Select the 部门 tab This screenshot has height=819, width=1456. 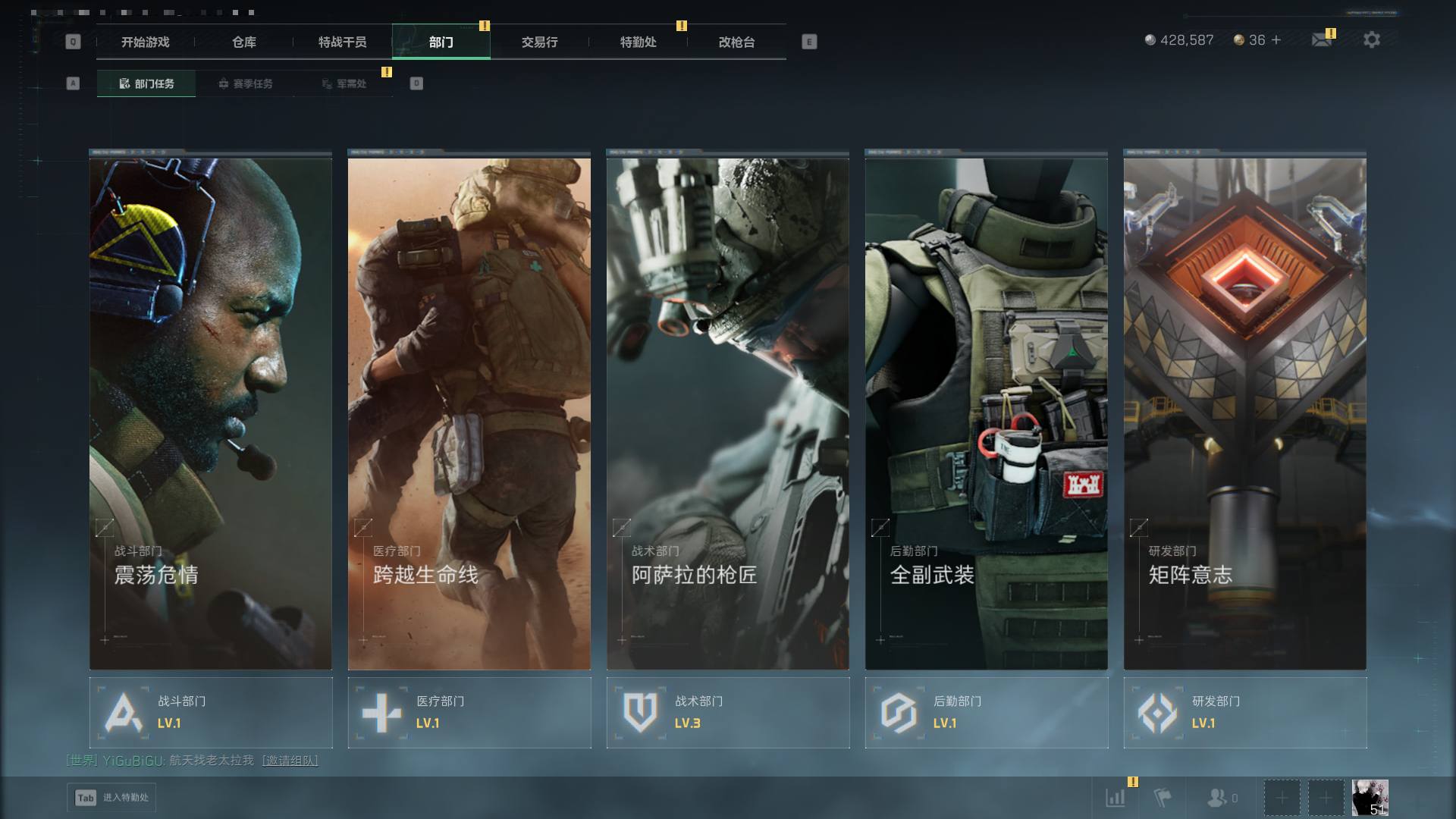(x=441, y=42)
